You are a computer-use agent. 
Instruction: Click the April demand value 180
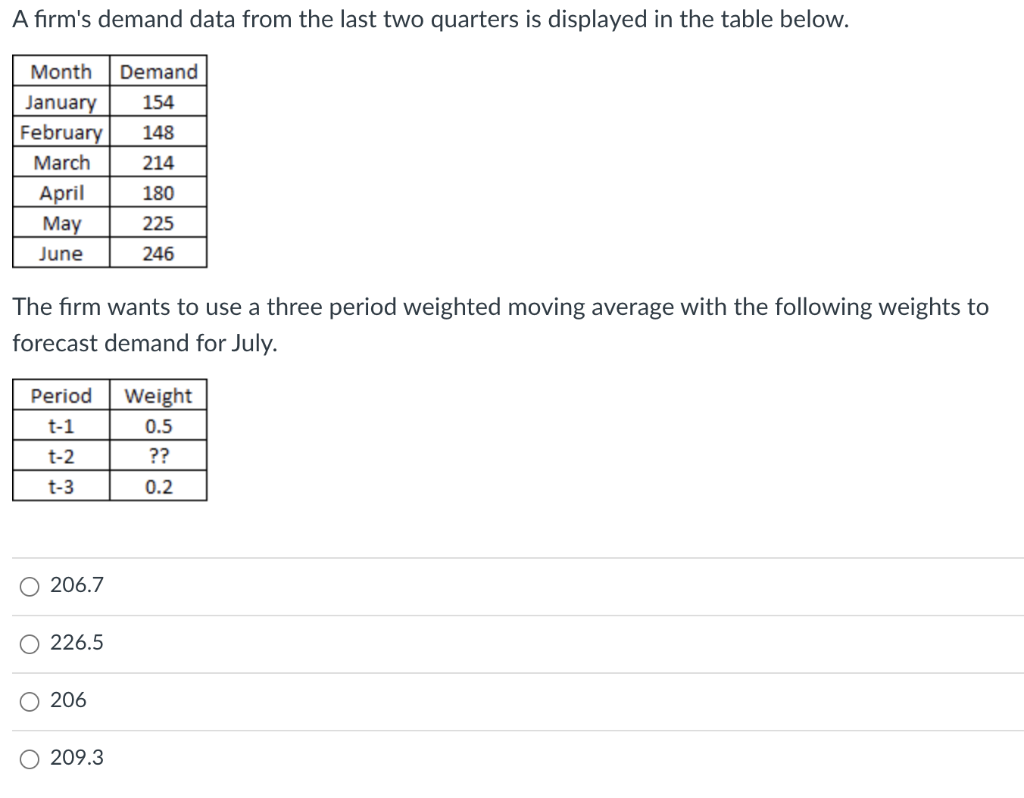157,192
